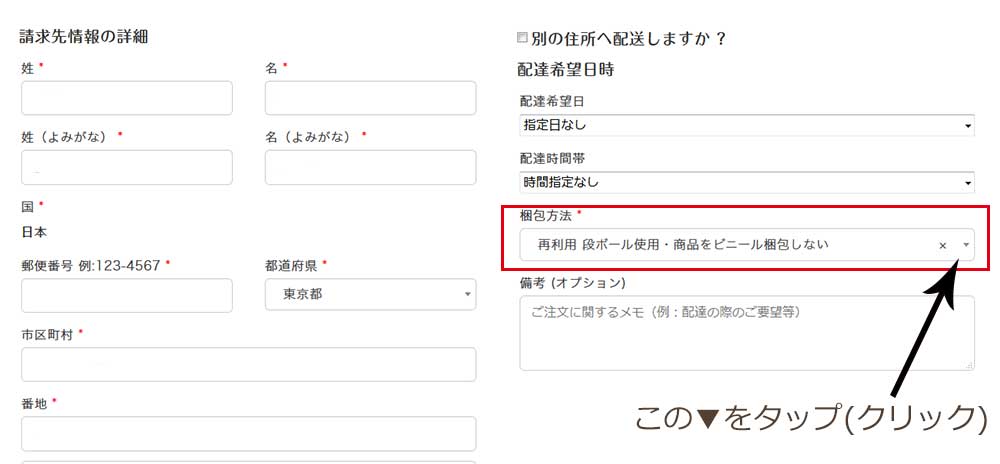The width and height of the screenshot is (1000, 464).
Task: Click the ▼ arrow in the 梱包方法 box
Action: coord(966,245)
